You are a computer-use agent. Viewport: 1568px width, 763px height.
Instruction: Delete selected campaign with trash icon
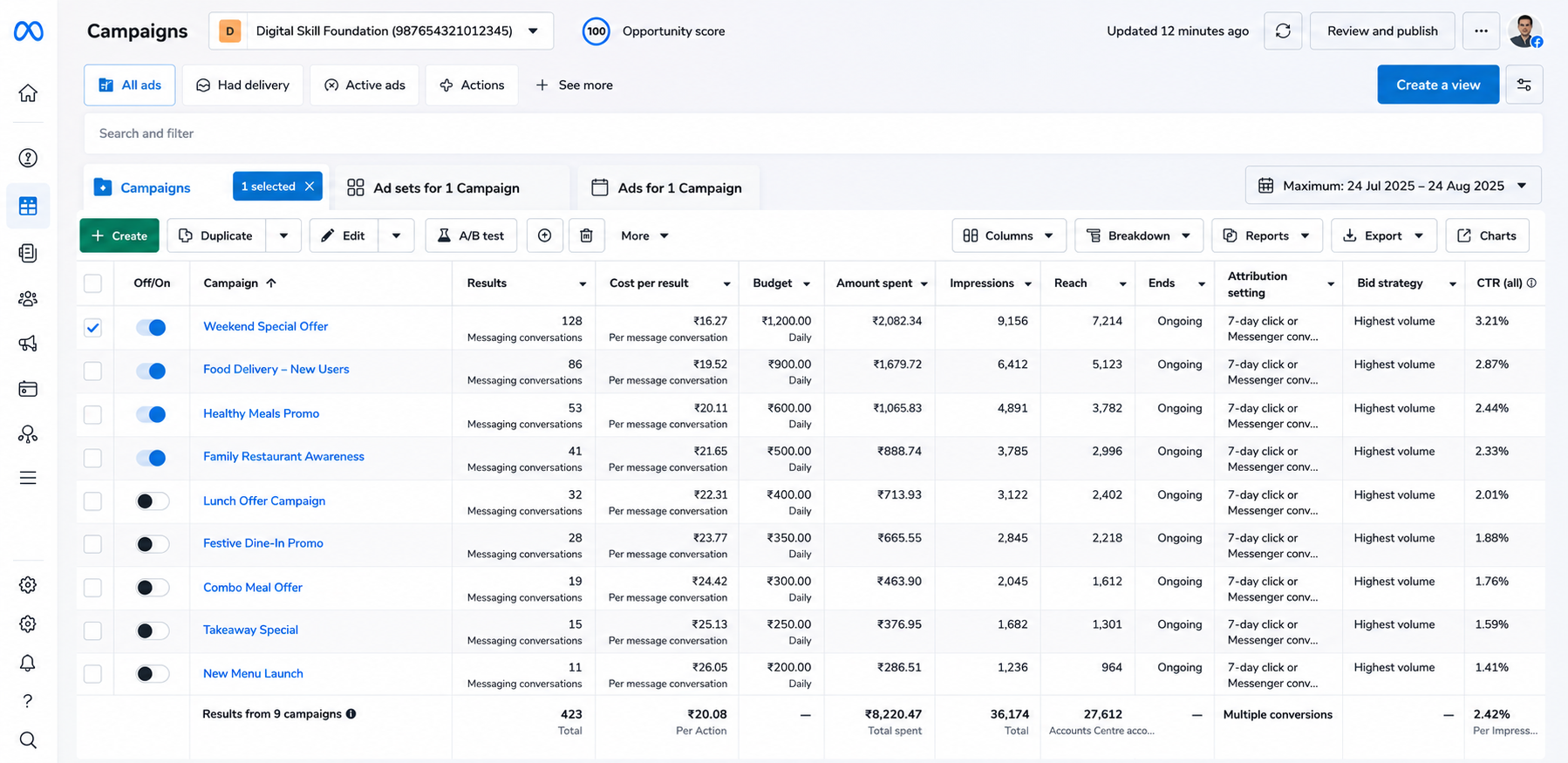587,235
